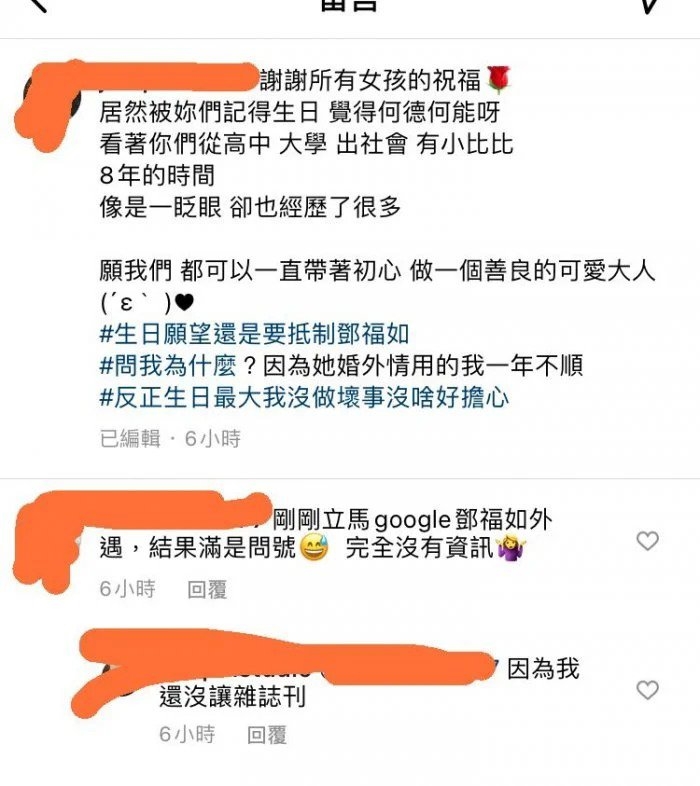Tap the sweating smile emoji after 問號
This screenshot has height=786, width=700.
click(314, 547)
